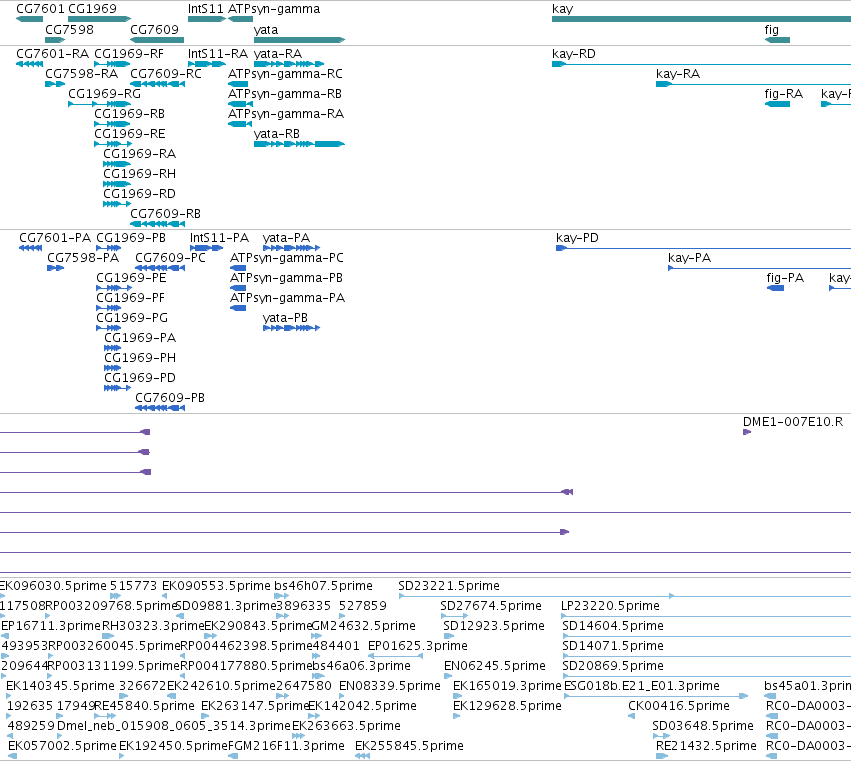Click the EK255845.5prime EST label

[409, 746]
